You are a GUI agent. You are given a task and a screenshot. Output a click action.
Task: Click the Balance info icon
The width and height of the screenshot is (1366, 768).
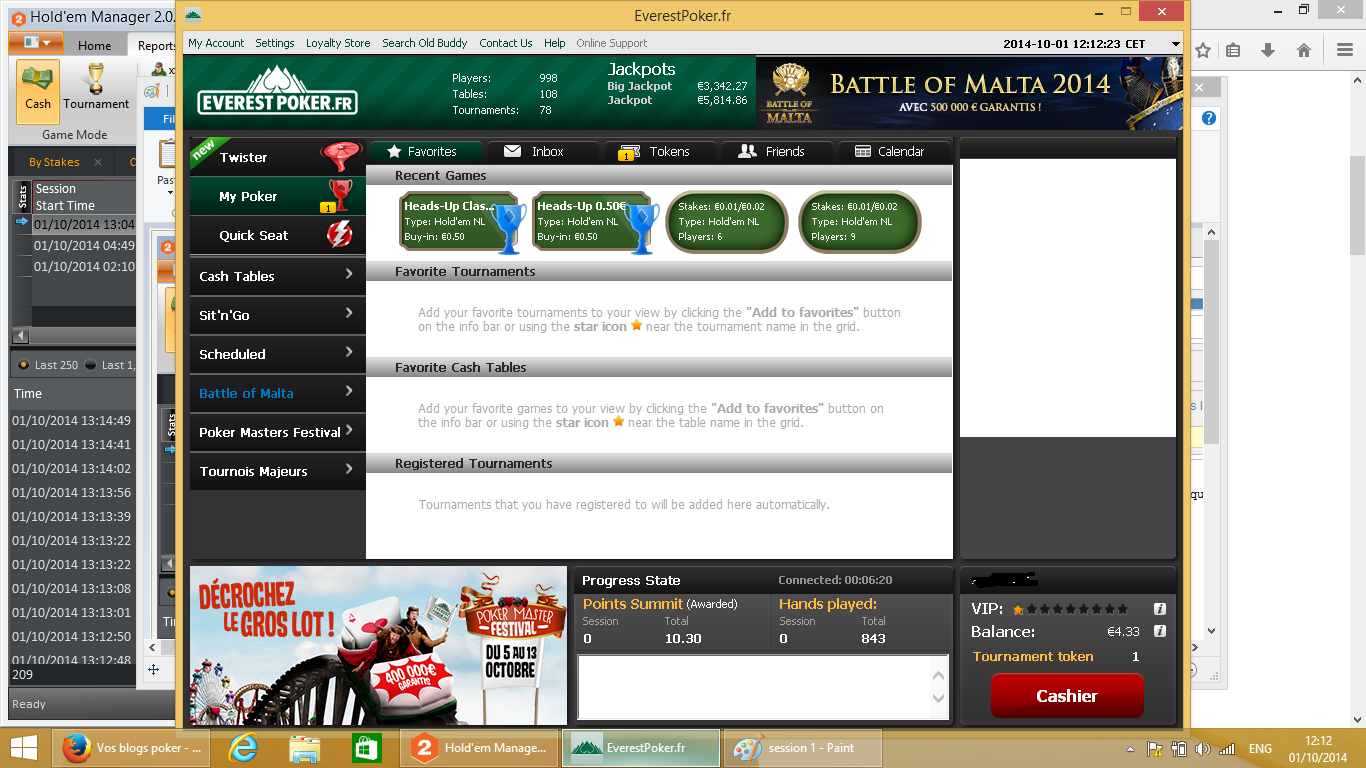(1160, 631)
